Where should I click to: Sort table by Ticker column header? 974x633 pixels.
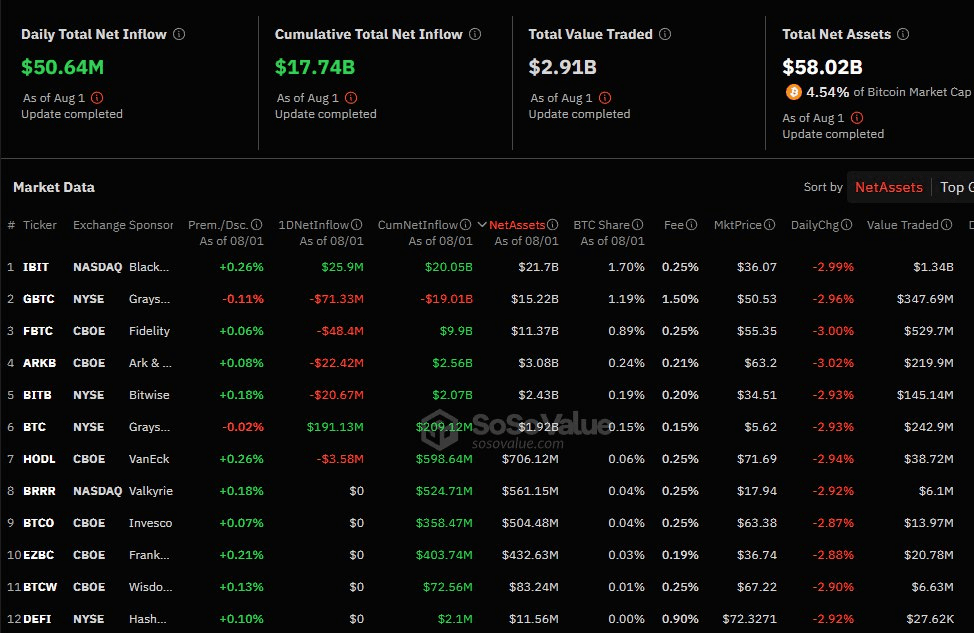(40, 225)
